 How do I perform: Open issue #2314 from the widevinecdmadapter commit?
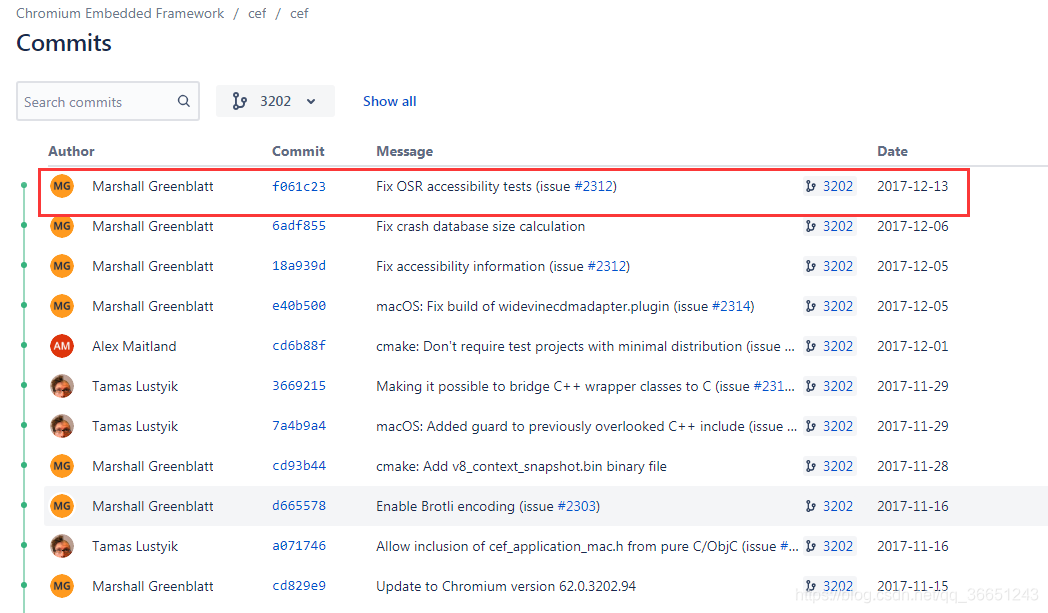click(733, 306)
